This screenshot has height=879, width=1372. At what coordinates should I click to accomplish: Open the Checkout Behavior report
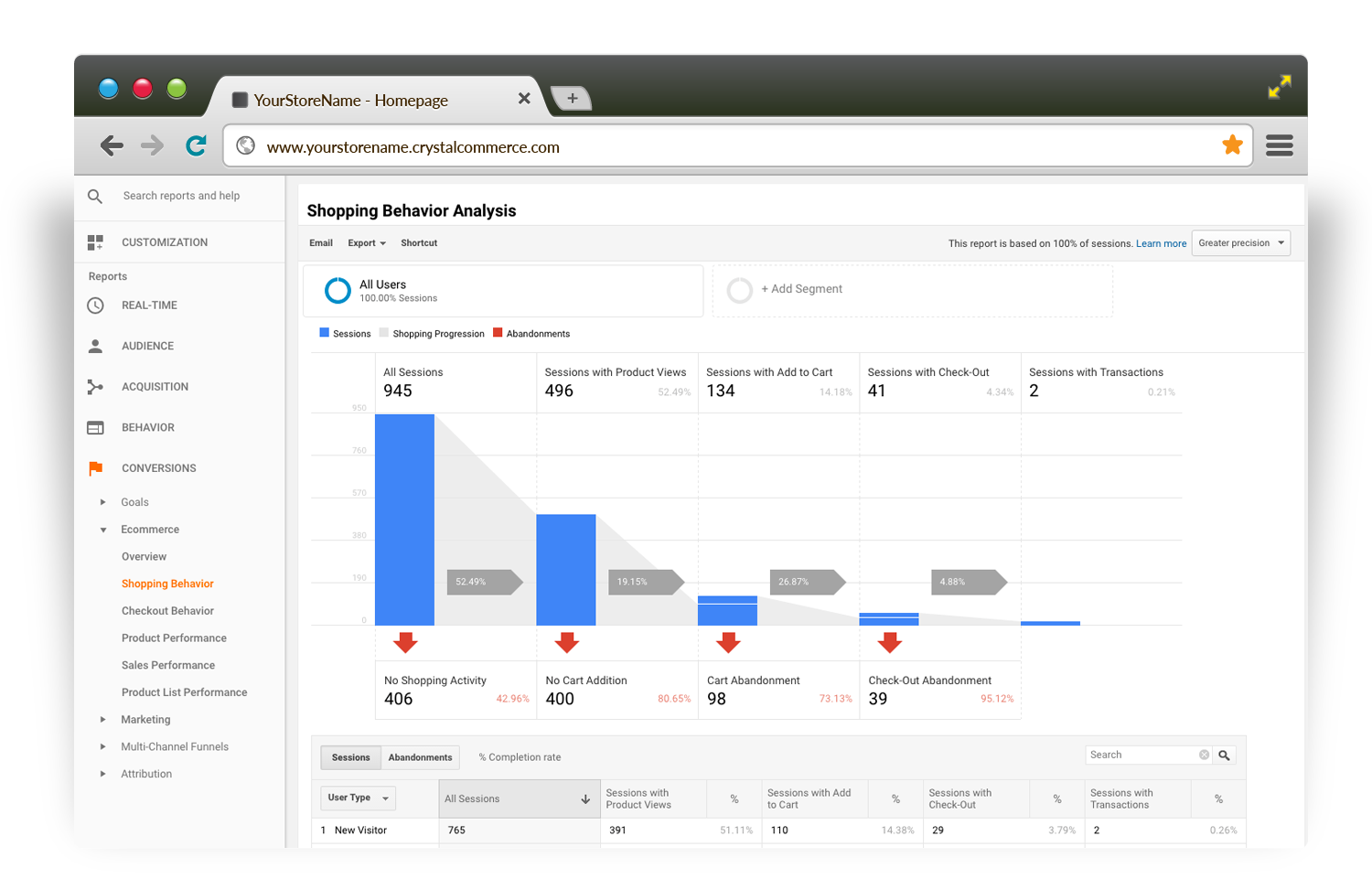coord(167,611)
